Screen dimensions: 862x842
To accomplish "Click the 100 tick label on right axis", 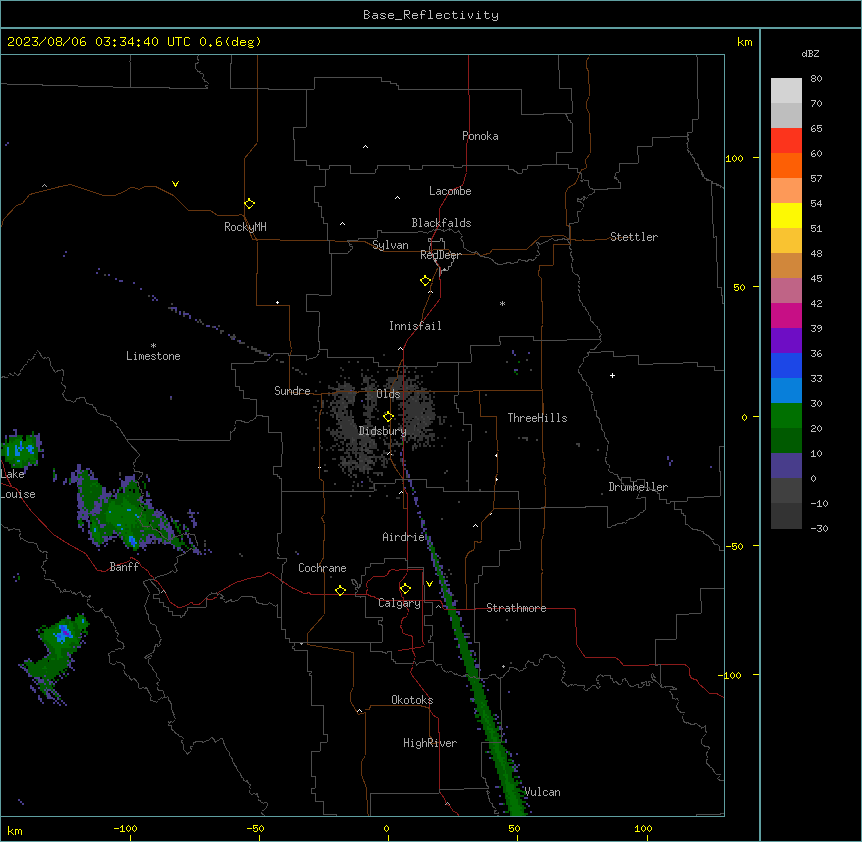I will pyautogui.click(x=734, y=158).
